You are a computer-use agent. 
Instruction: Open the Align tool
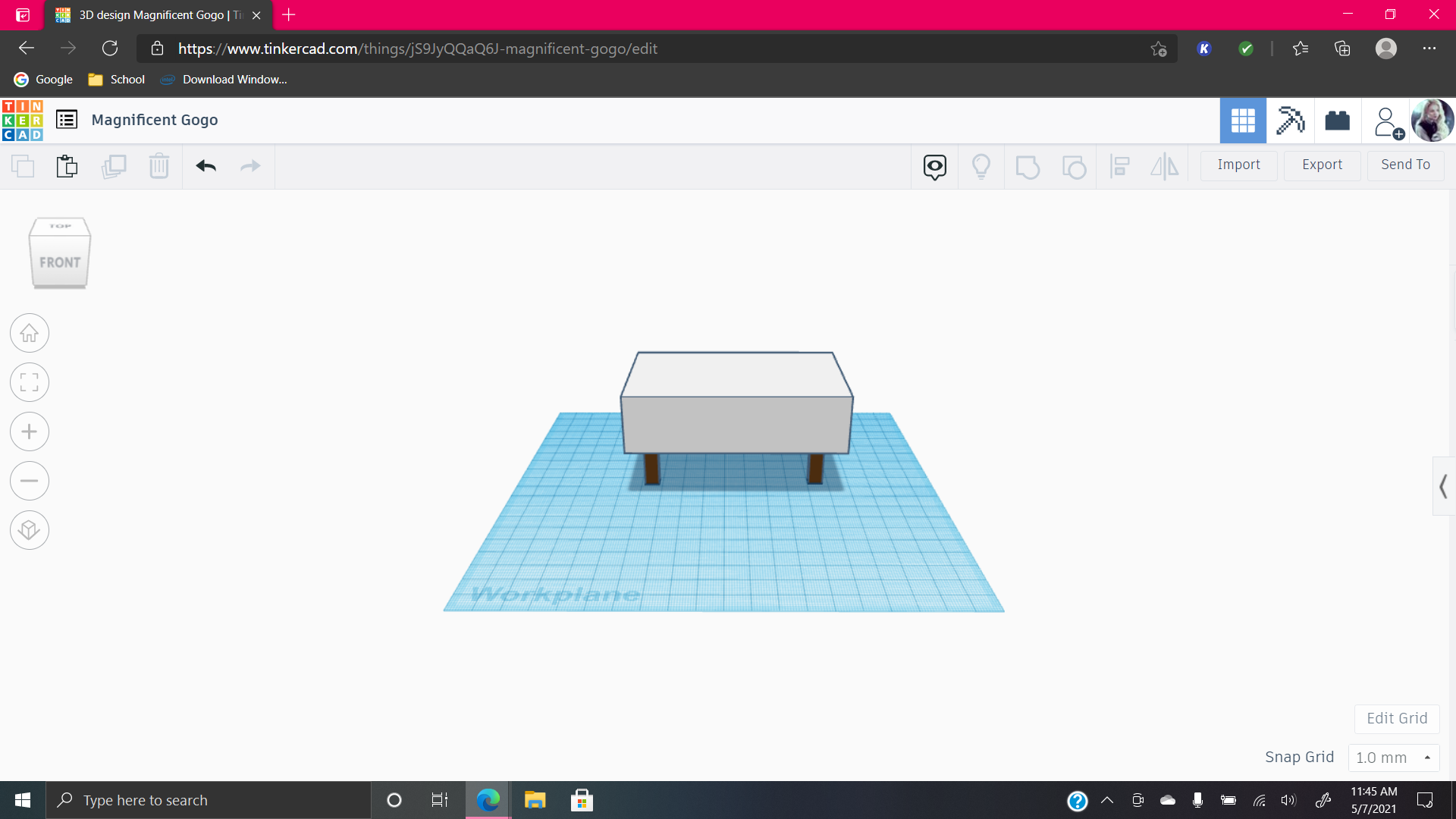pyautogui.click(x=1120, y=166)
